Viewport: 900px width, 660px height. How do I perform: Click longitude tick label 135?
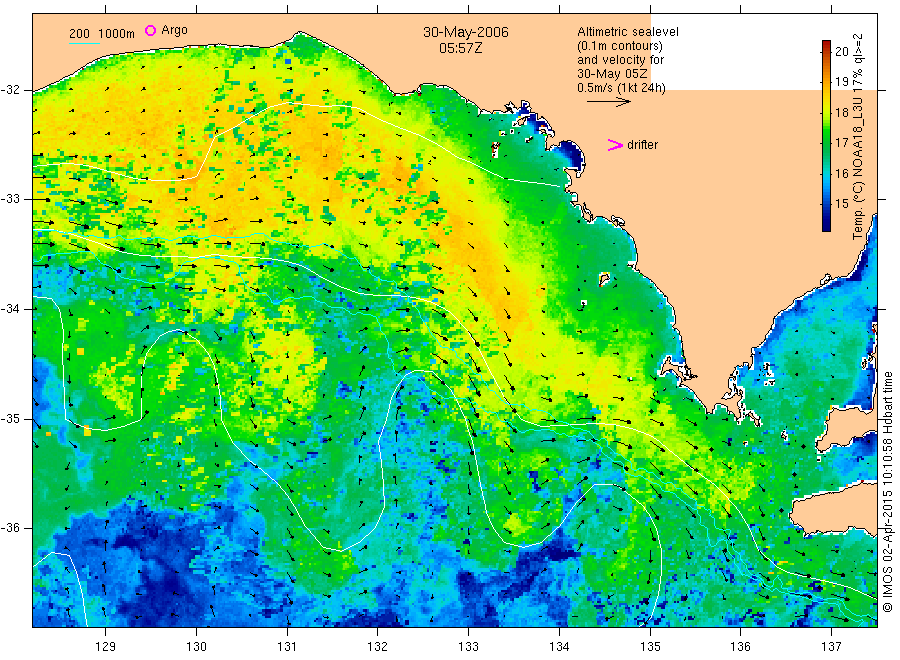tap(650, 646)
